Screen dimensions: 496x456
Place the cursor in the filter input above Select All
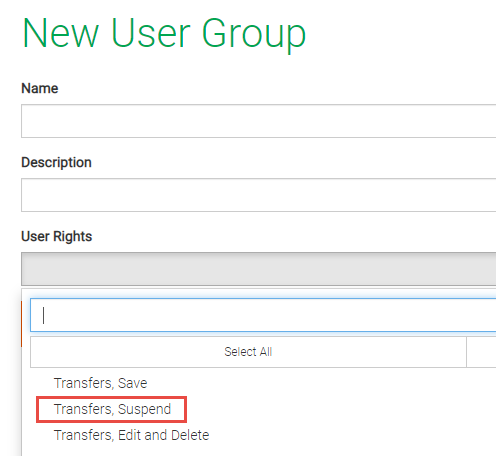tap(263, 315)
